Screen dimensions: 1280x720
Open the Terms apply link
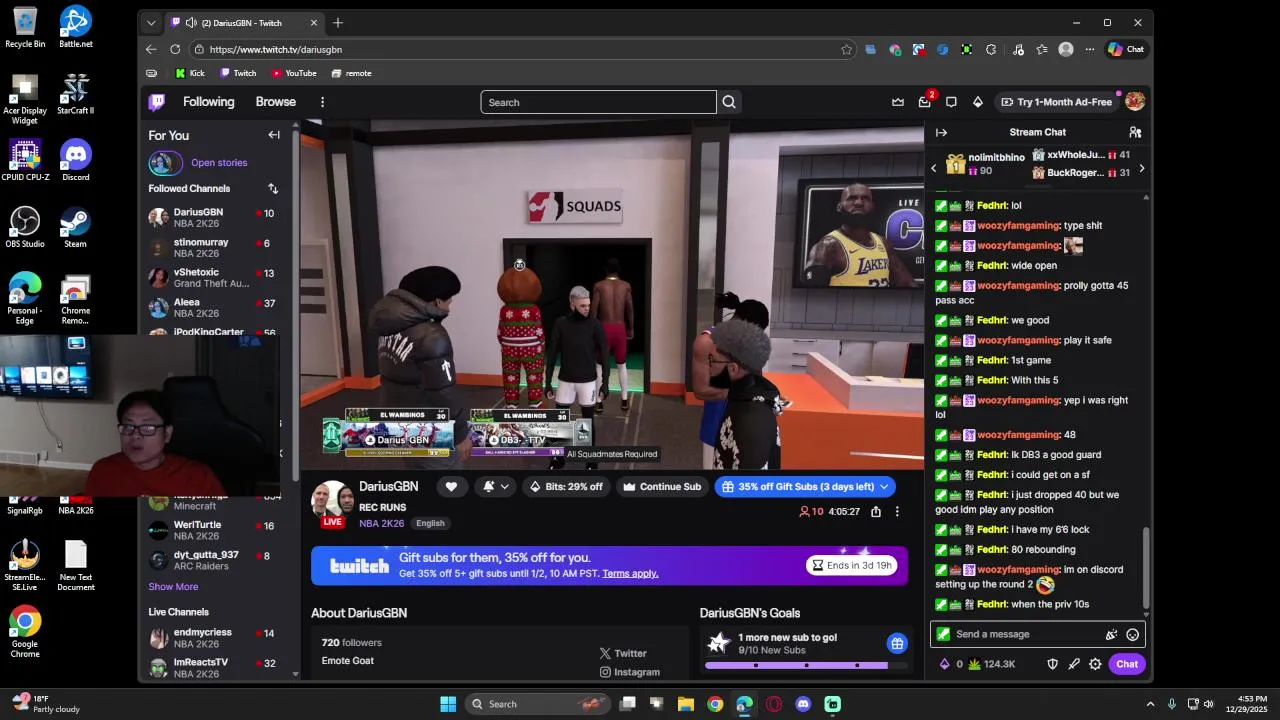pos(630,574)
